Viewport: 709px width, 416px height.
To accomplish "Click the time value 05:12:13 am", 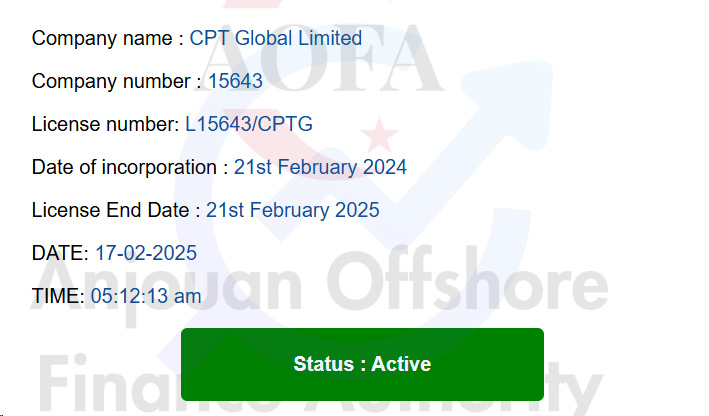I will 146,296.
